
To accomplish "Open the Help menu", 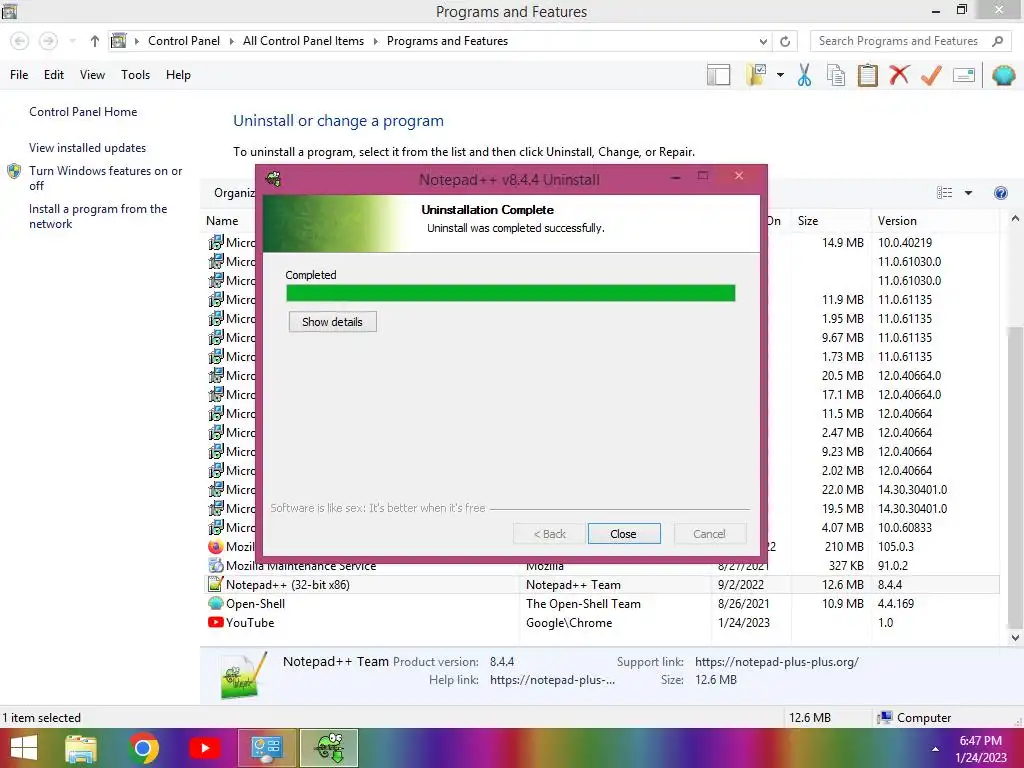I will [x=178, y=75].
